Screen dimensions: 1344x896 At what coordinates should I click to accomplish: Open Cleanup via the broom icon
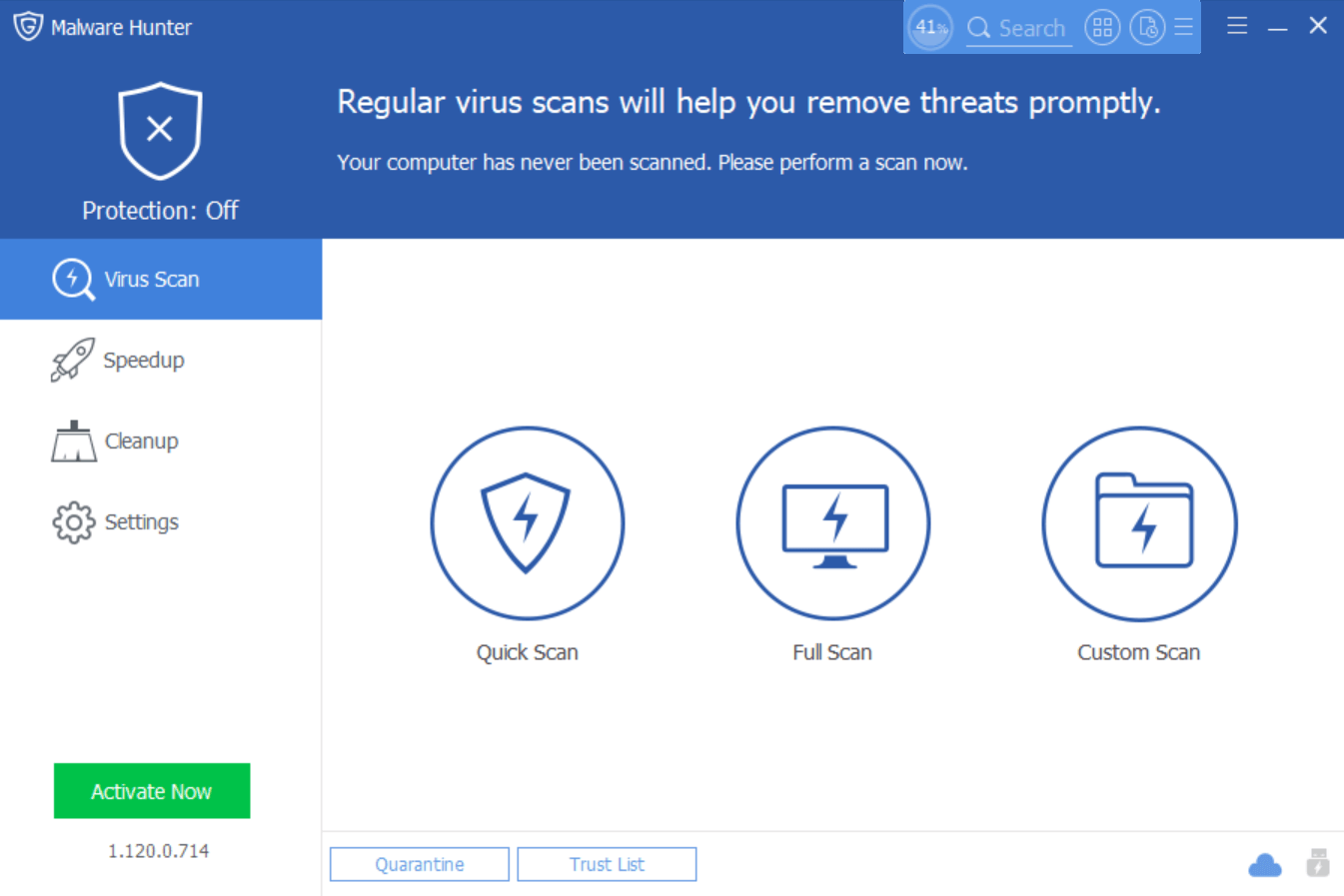tap(71, 441)
